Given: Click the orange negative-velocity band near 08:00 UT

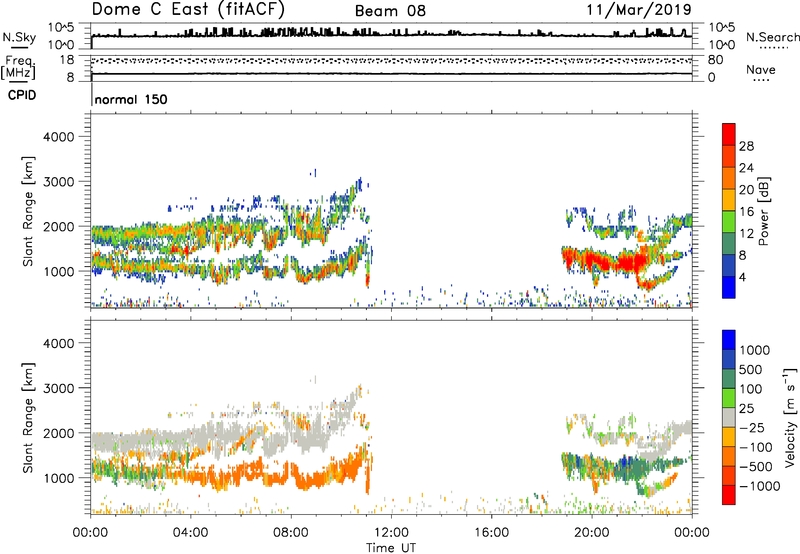Looking at the screenshot, I should tap(276, 477).
